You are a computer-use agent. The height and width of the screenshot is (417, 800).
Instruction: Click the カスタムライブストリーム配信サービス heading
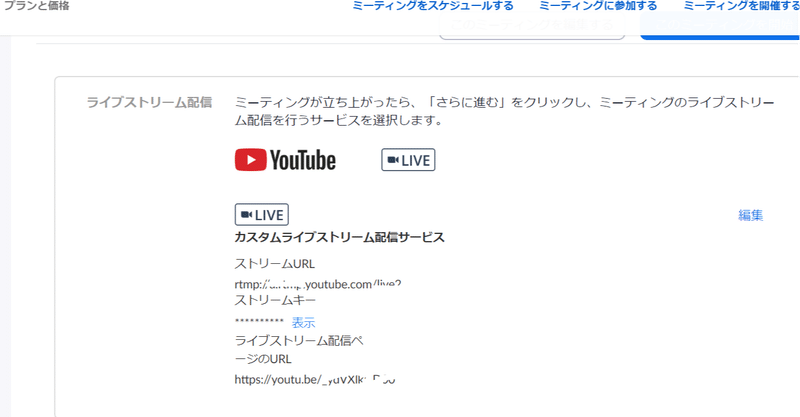pyautogui.click(x=339, y=237)
